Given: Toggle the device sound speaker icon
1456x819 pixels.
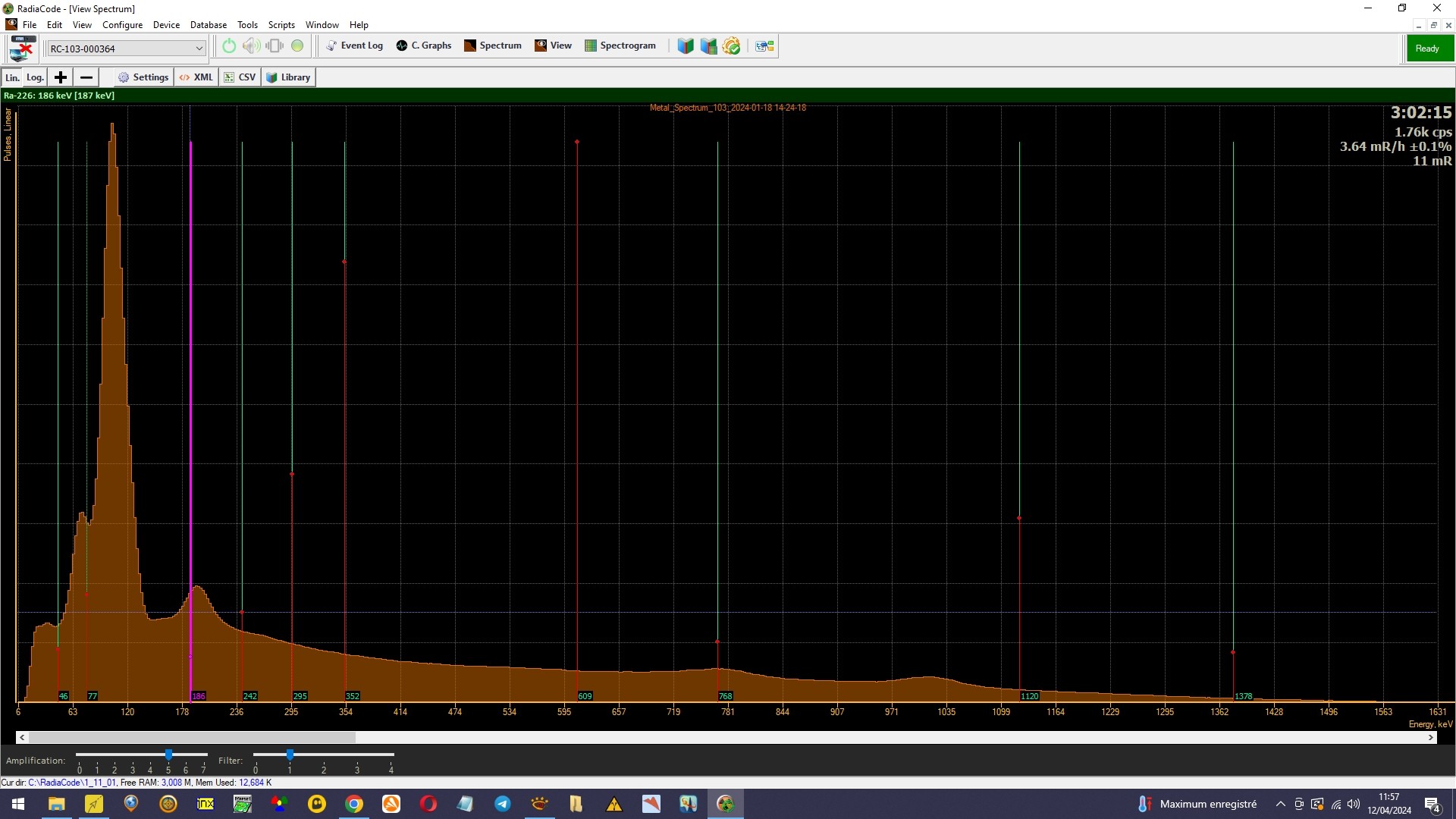Looking at the screenshot, I should point(251,46).
